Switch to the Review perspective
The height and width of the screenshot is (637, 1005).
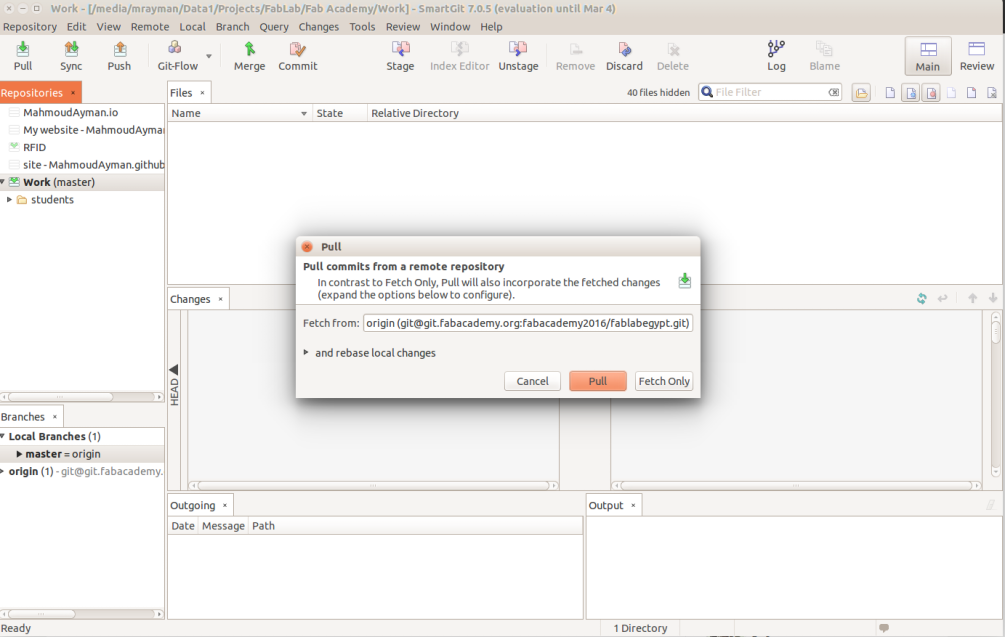click(977, 56)
